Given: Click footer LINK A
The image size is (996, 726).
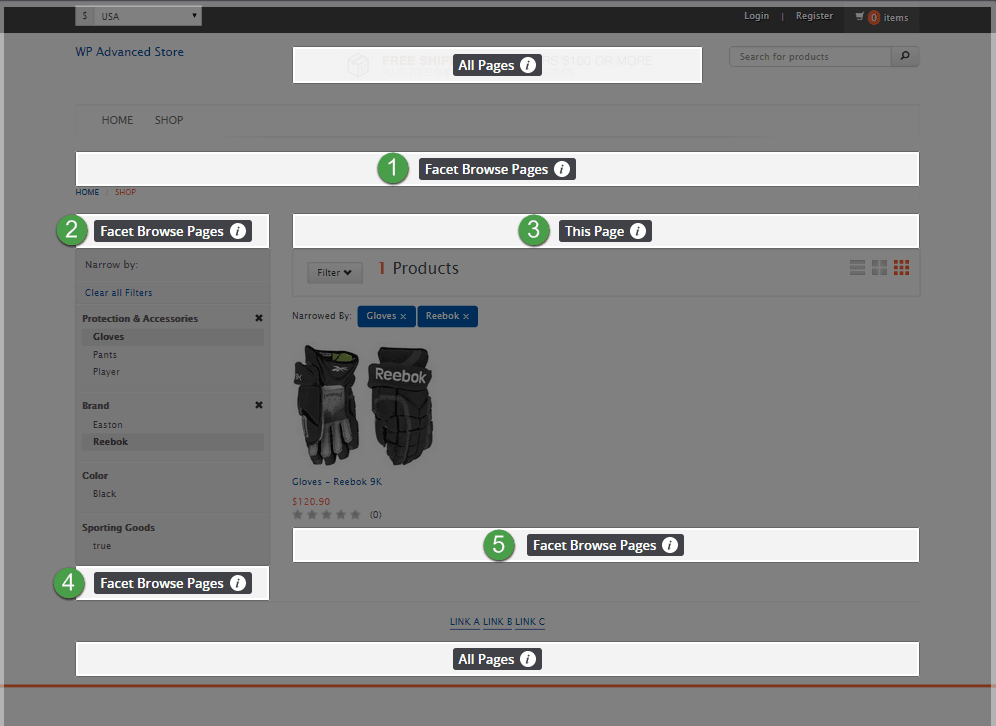Looking at the screenshot, I should tap(465, 622).
